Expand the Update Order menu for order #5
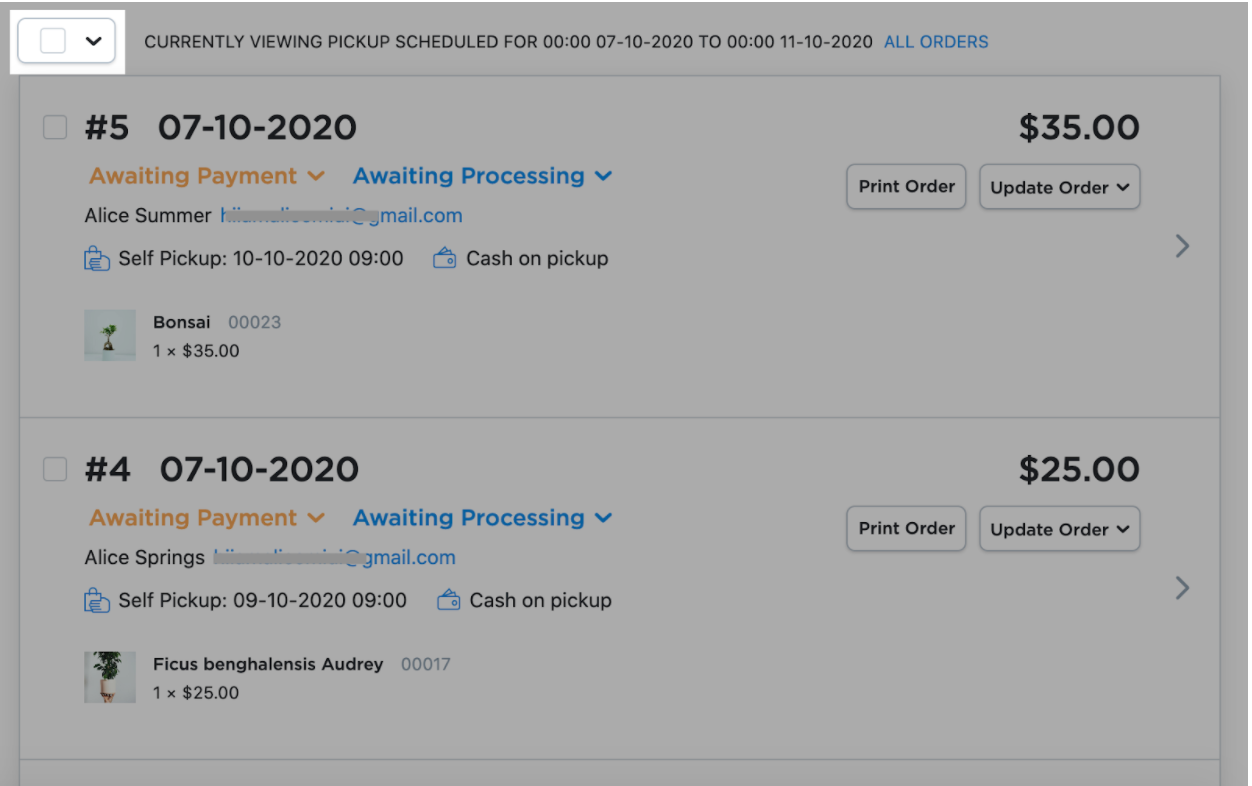This screenshot has height=786, width=1252. pos(1060,187)
